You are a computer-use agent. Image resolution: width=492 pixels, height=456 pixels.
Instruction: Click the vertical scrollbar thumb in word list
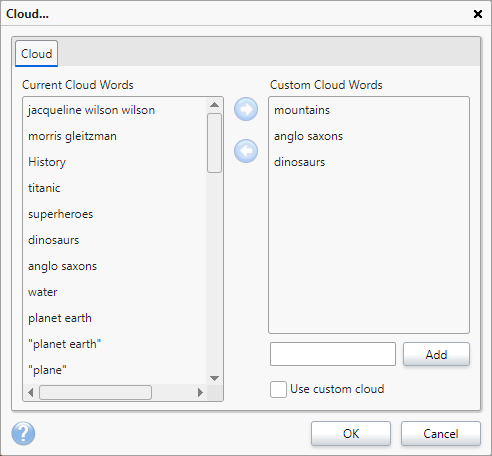pyautogui.click(x=214, y=143)
